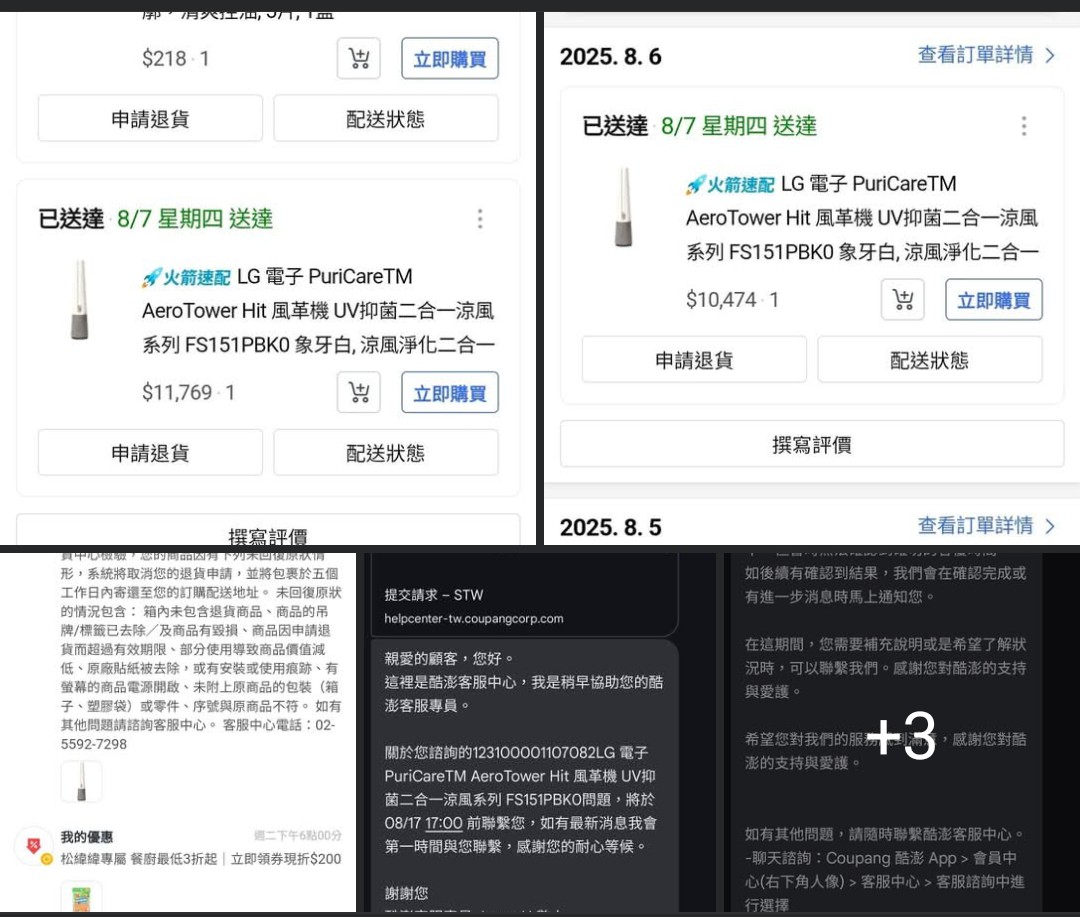
Task: Select the date heading 2025. 8. 5
Action: point(610,528)
